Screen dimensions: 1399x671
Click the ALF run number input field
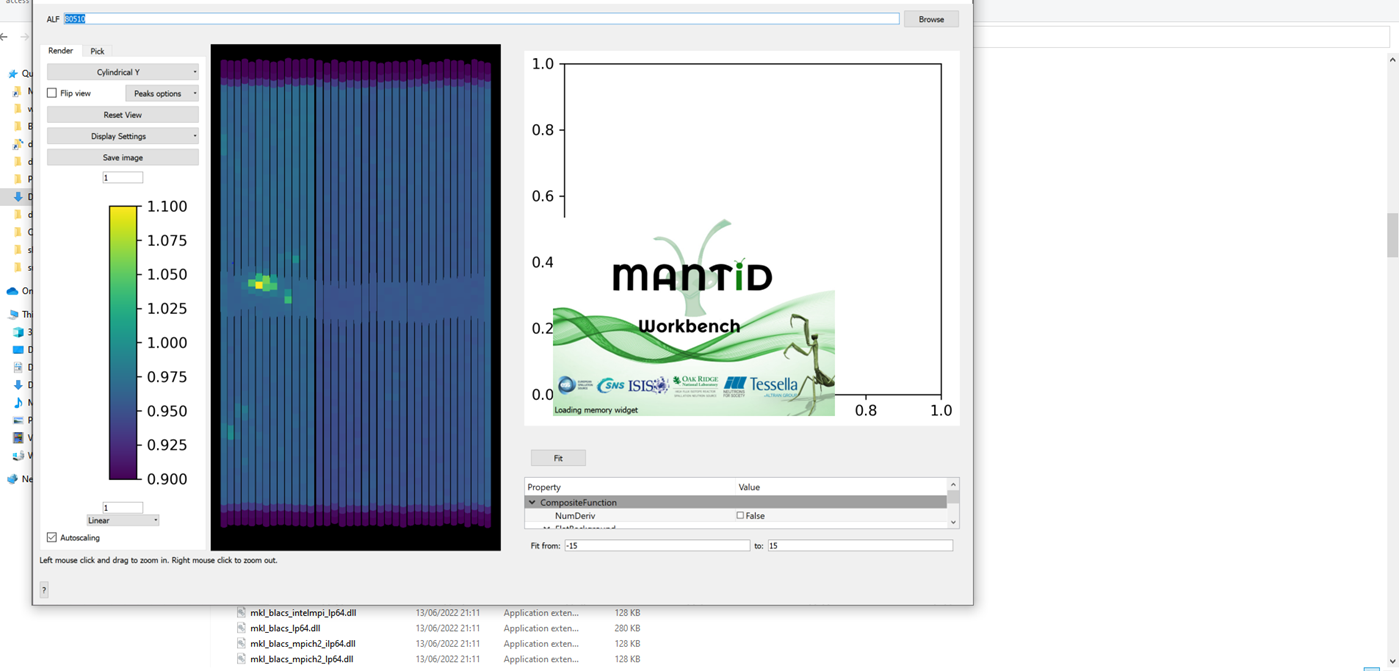coord(481,19)
